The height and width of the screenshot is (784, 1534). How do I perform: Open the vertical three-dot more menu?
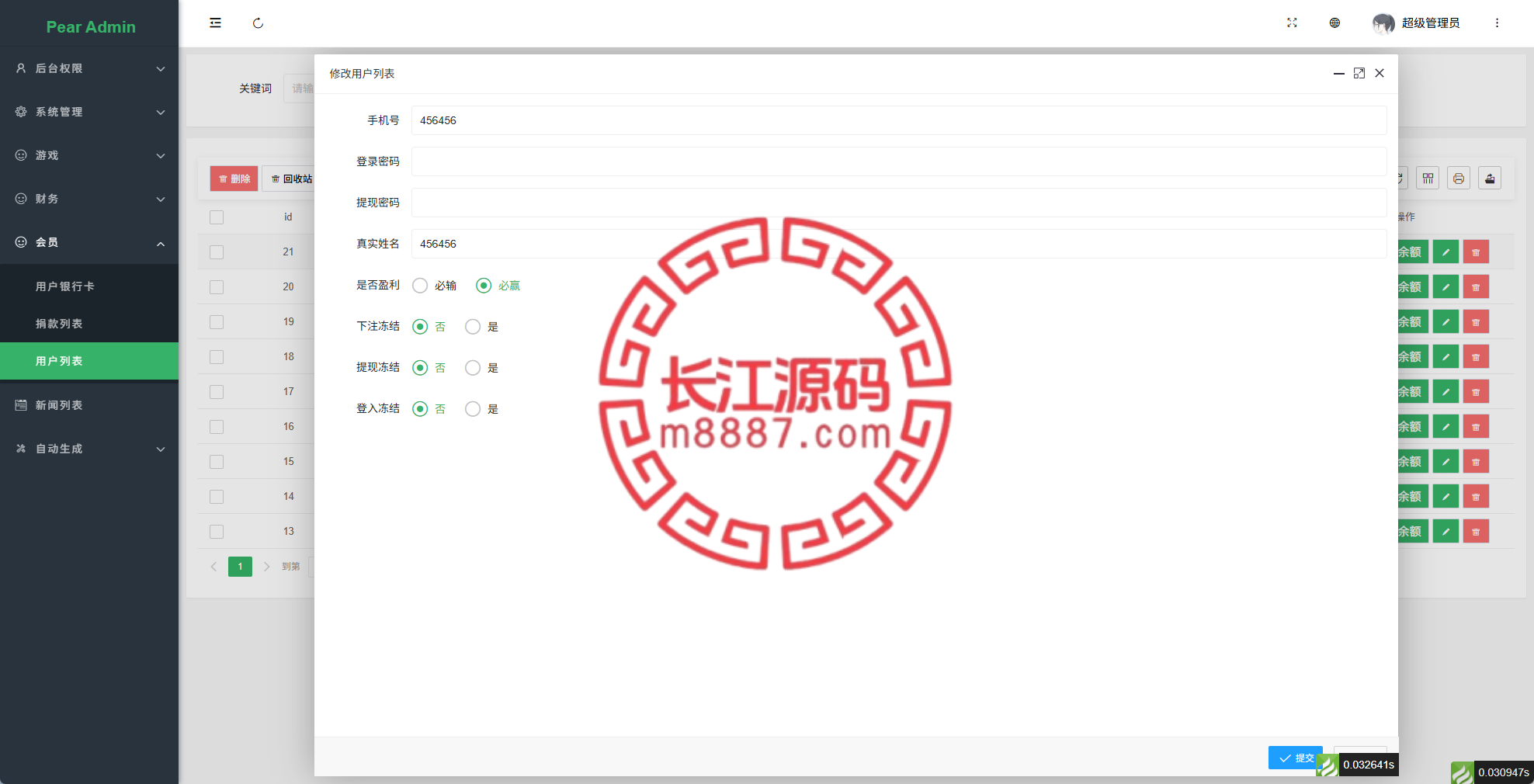[1497, 23]
